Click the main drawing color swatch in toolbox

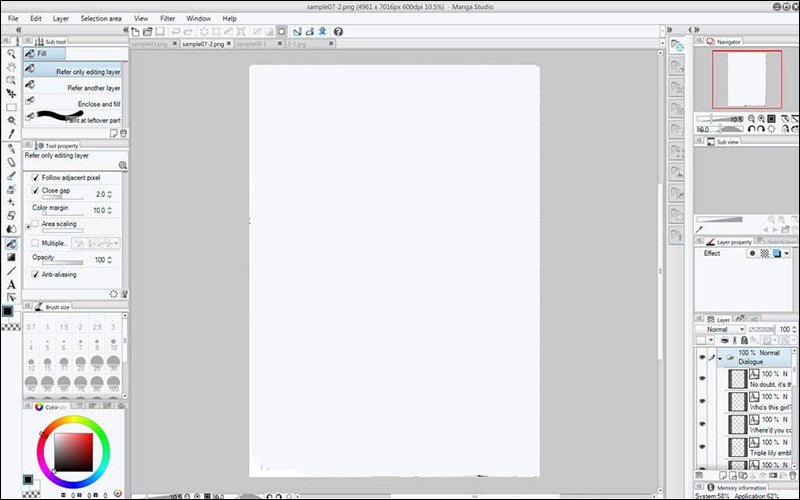pos(8,311)
